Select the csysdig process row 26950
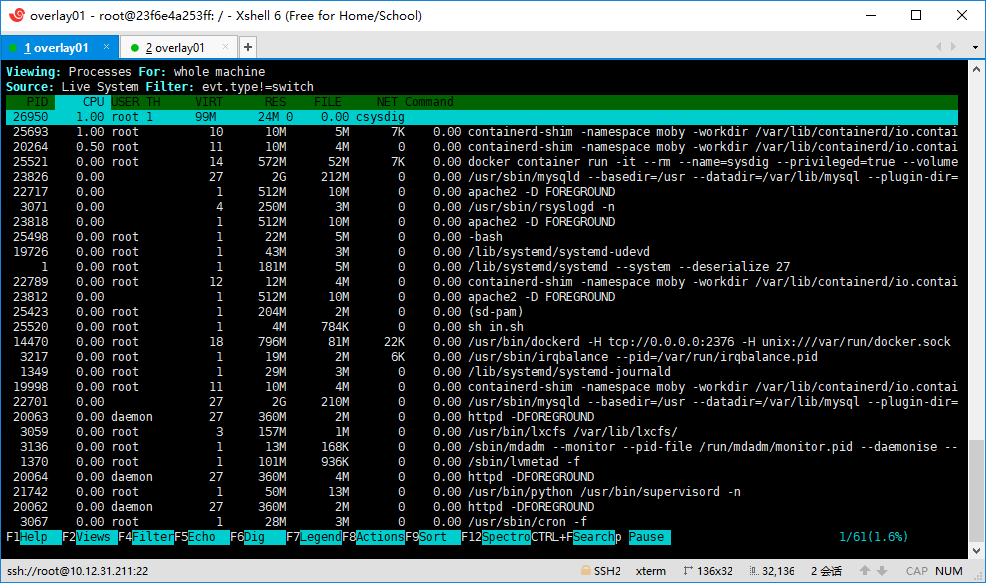 click(x=482, y=117)
